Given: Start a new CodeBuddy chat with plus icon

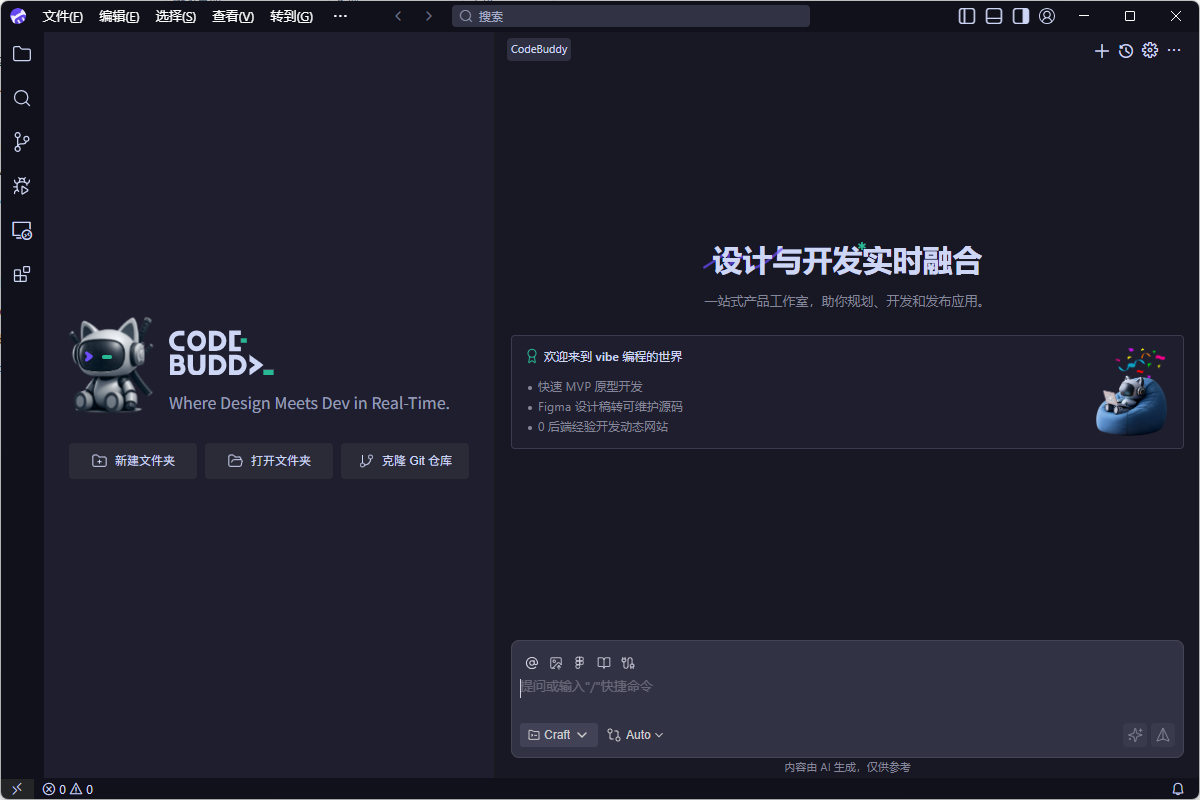Looking at the screenshot, I should point(1101,50).
